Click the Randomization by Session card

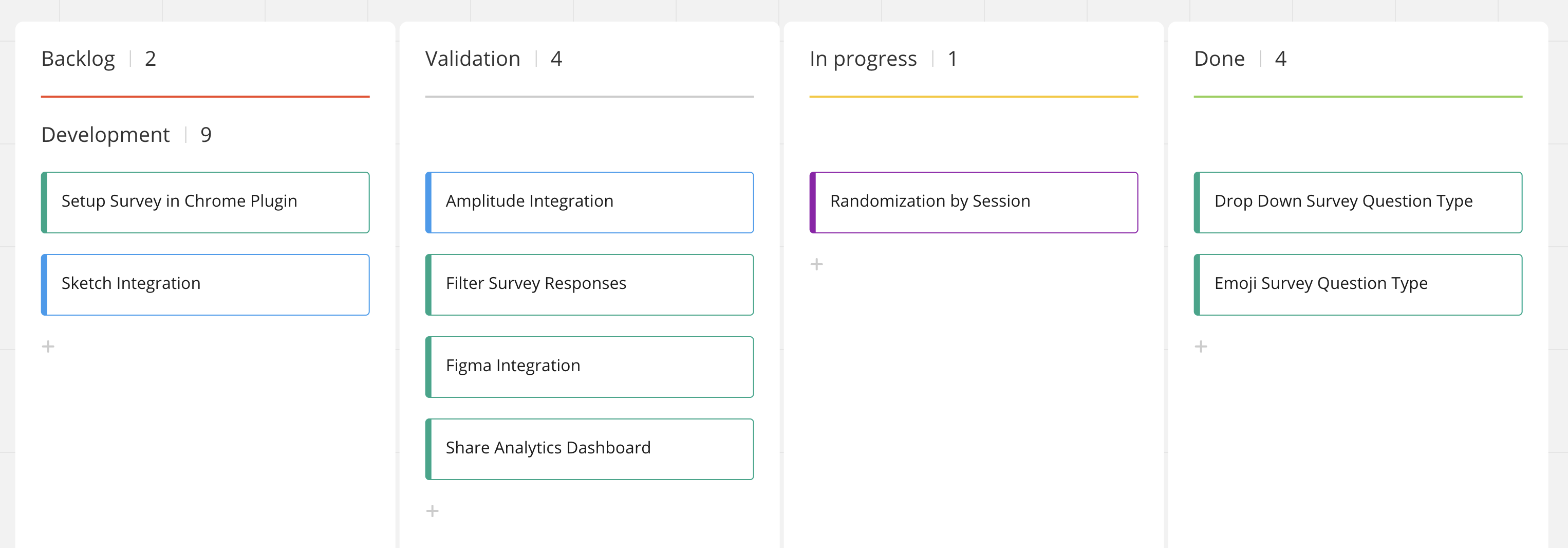click(974, 202)
